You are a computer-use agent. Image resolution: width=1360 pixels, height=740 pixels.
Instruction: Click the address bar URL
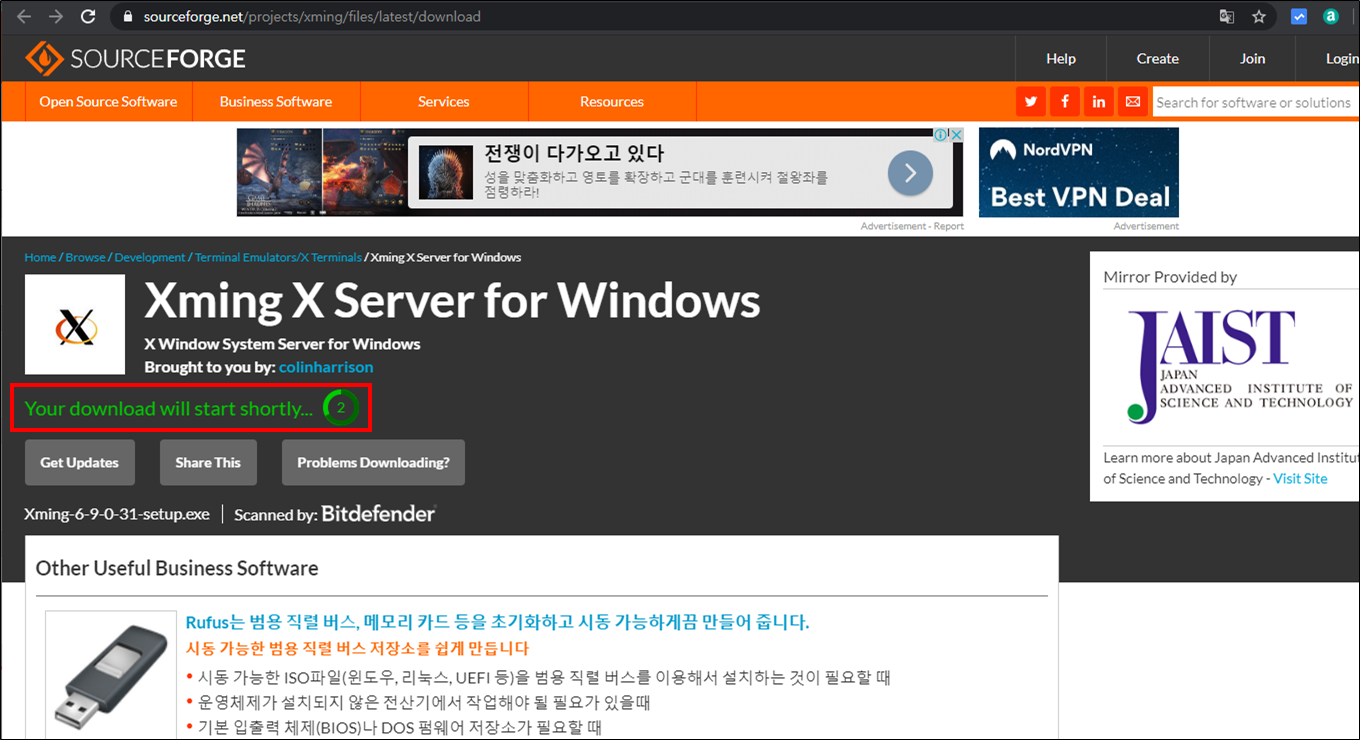(312, 17)
